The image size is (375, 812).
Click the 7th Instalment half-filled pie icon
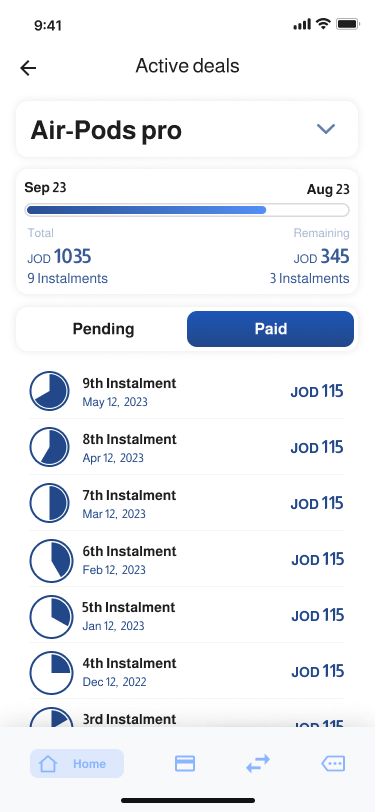49,503
